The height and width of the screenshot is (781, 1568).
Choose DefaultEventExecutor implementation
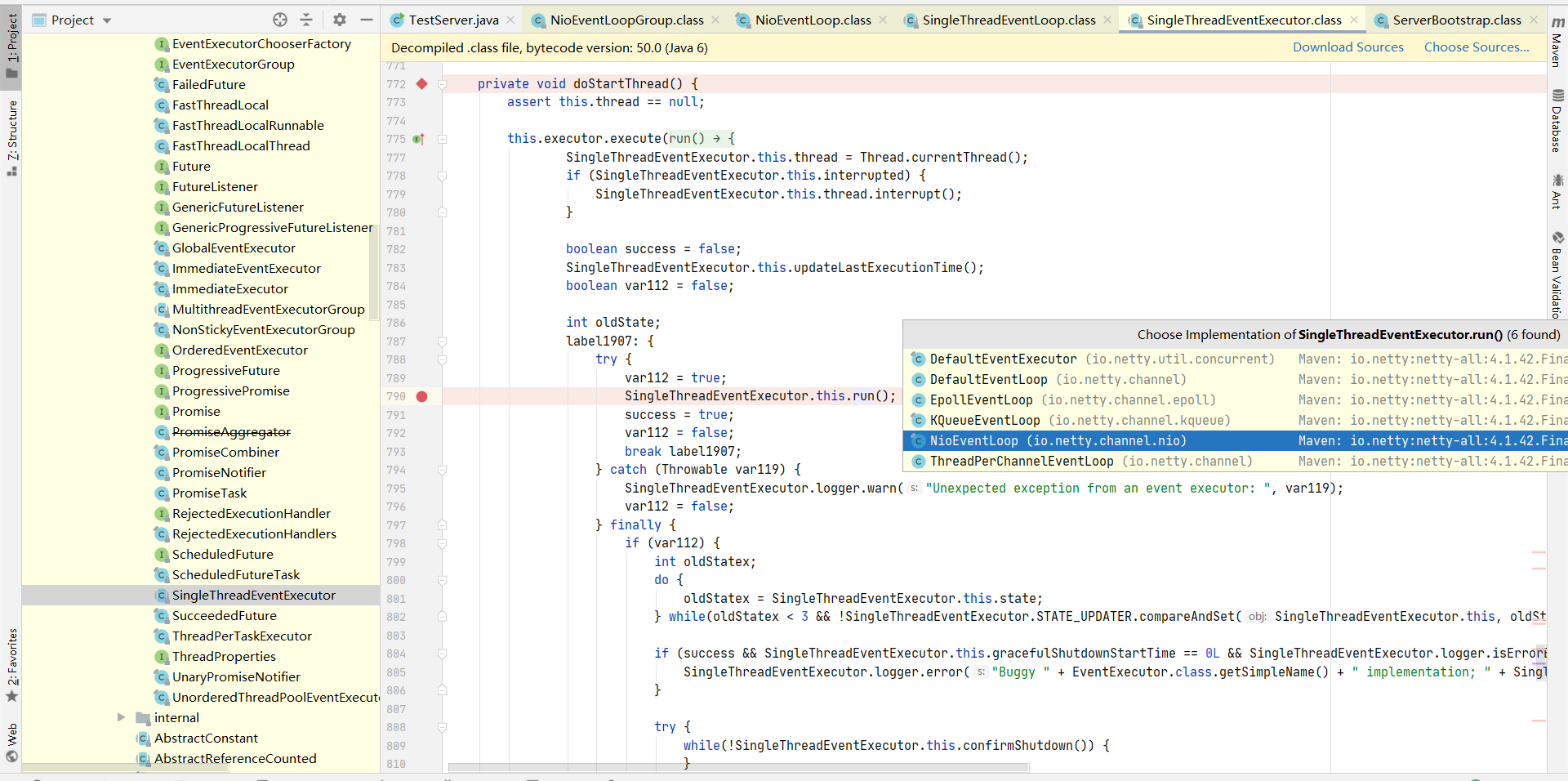pos(1235,359)
